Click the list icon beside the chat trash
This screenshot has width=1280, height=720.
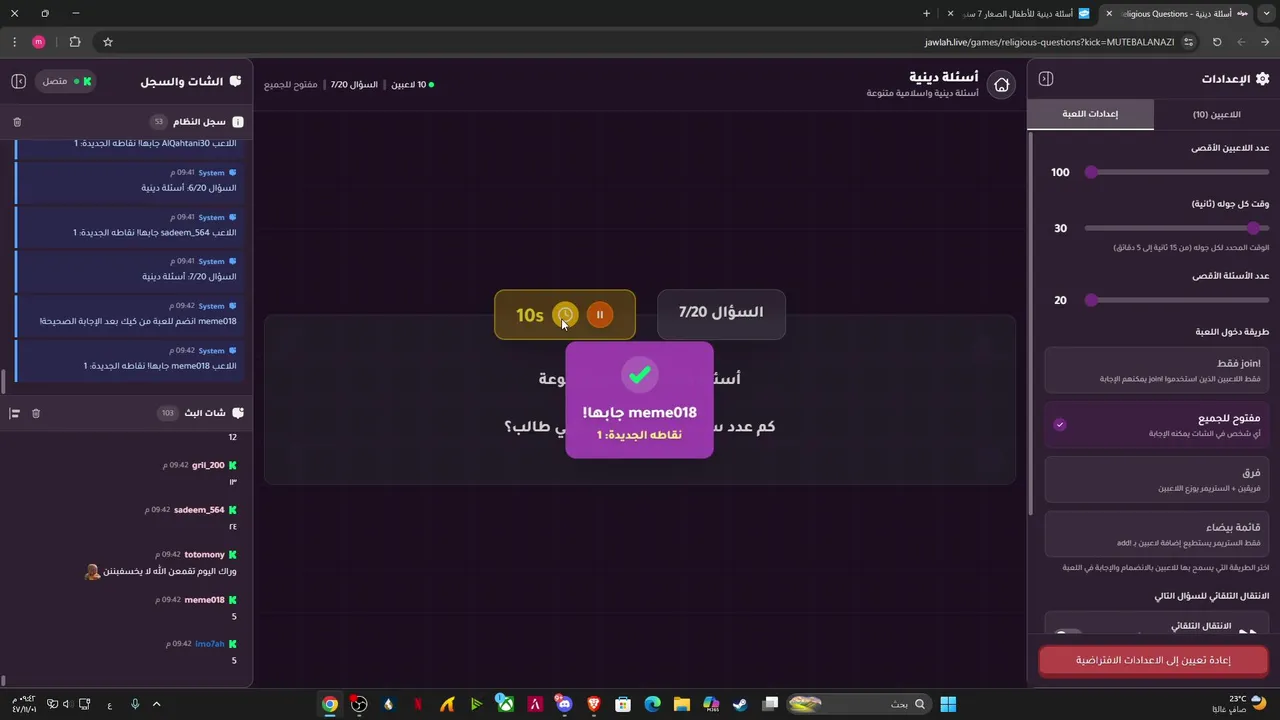pyautogui.click(x=15, y=413)
